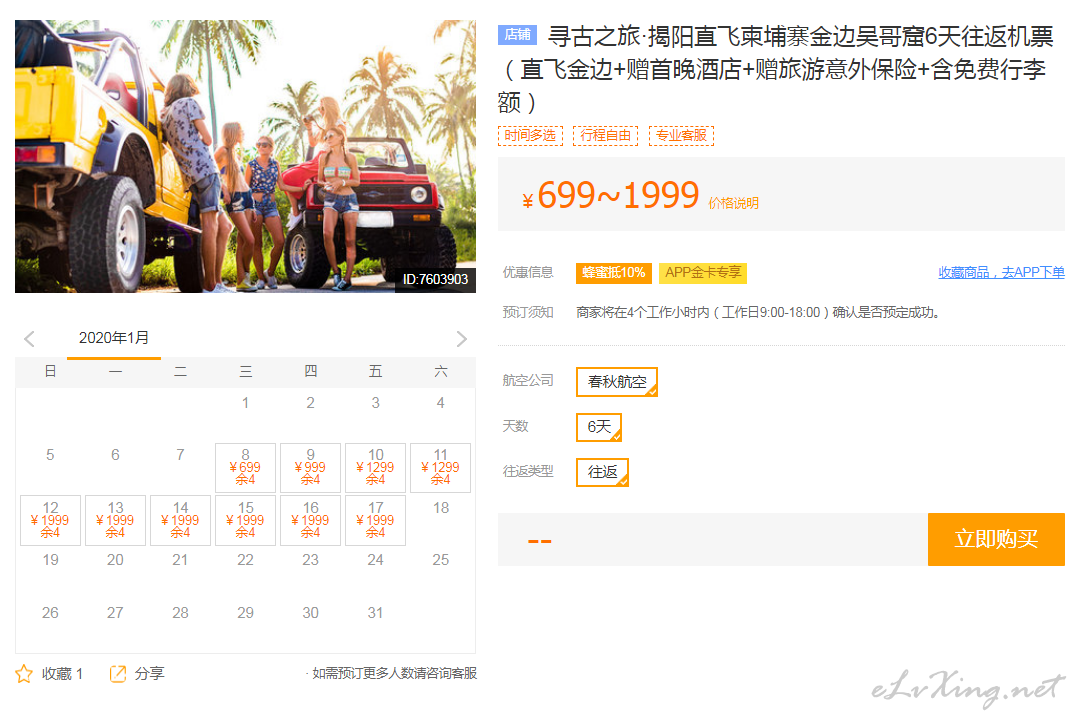Click the 分享 share label
This screenshot has width=1076, height=722.
[x=150, y=674]
